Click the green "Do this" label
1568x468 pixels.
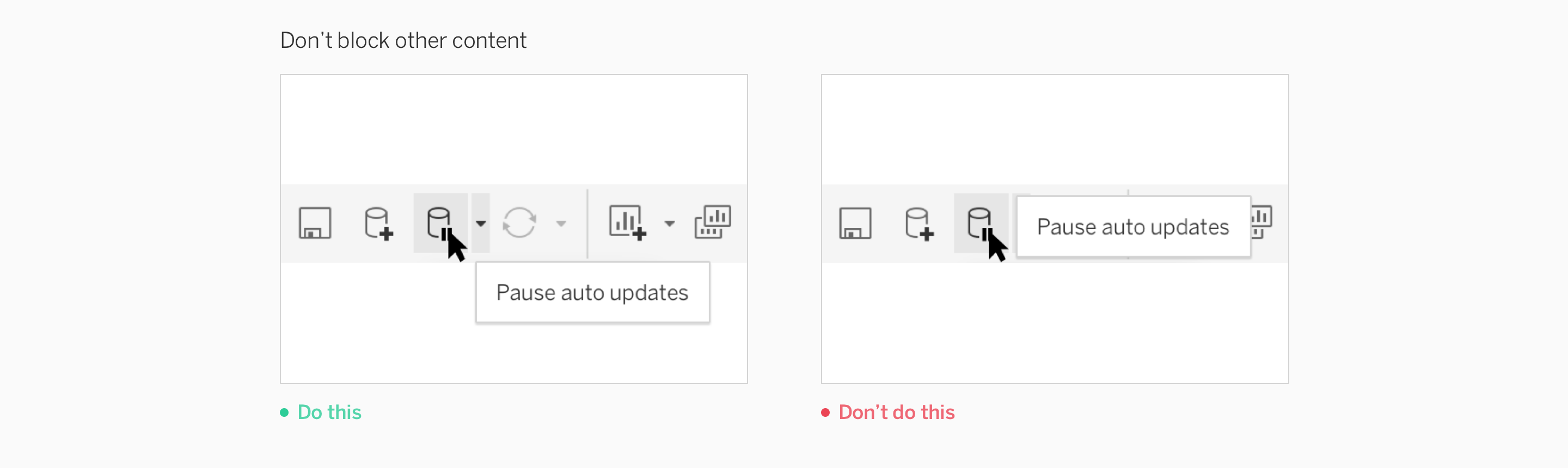[x=329, y=412]
